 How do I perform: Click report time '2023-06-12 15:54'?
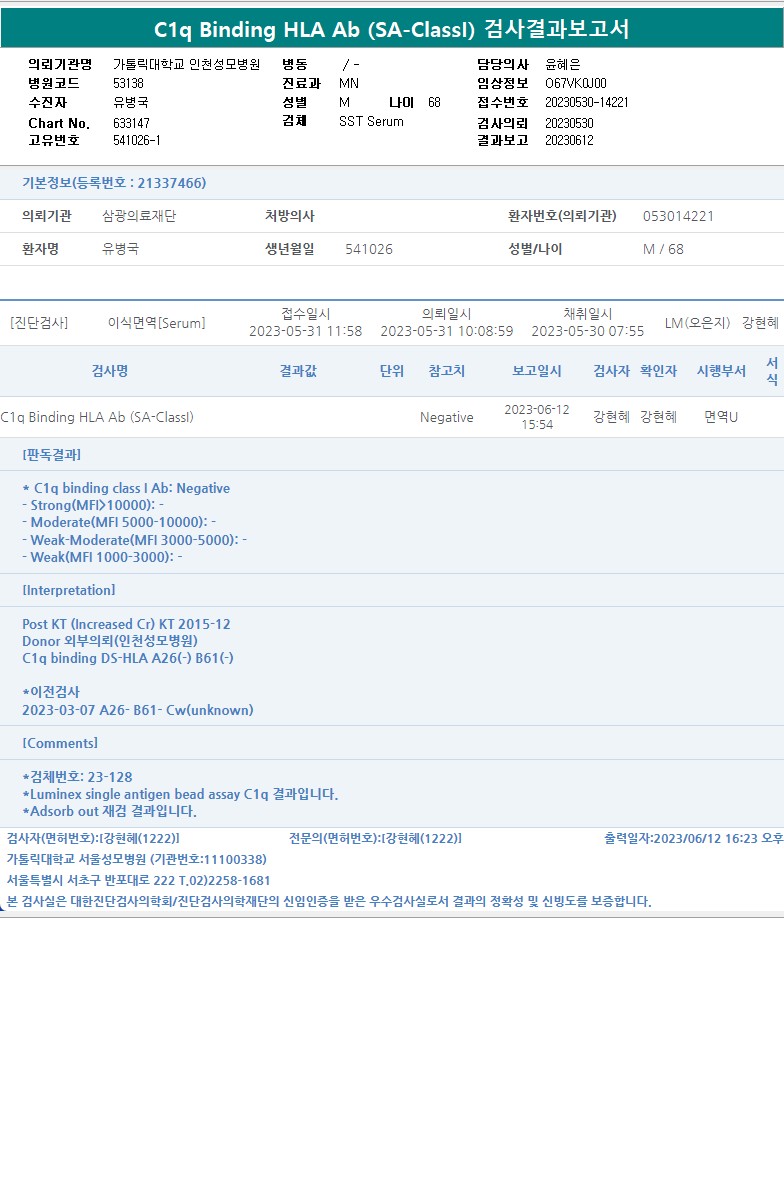[x=537, y=417]
